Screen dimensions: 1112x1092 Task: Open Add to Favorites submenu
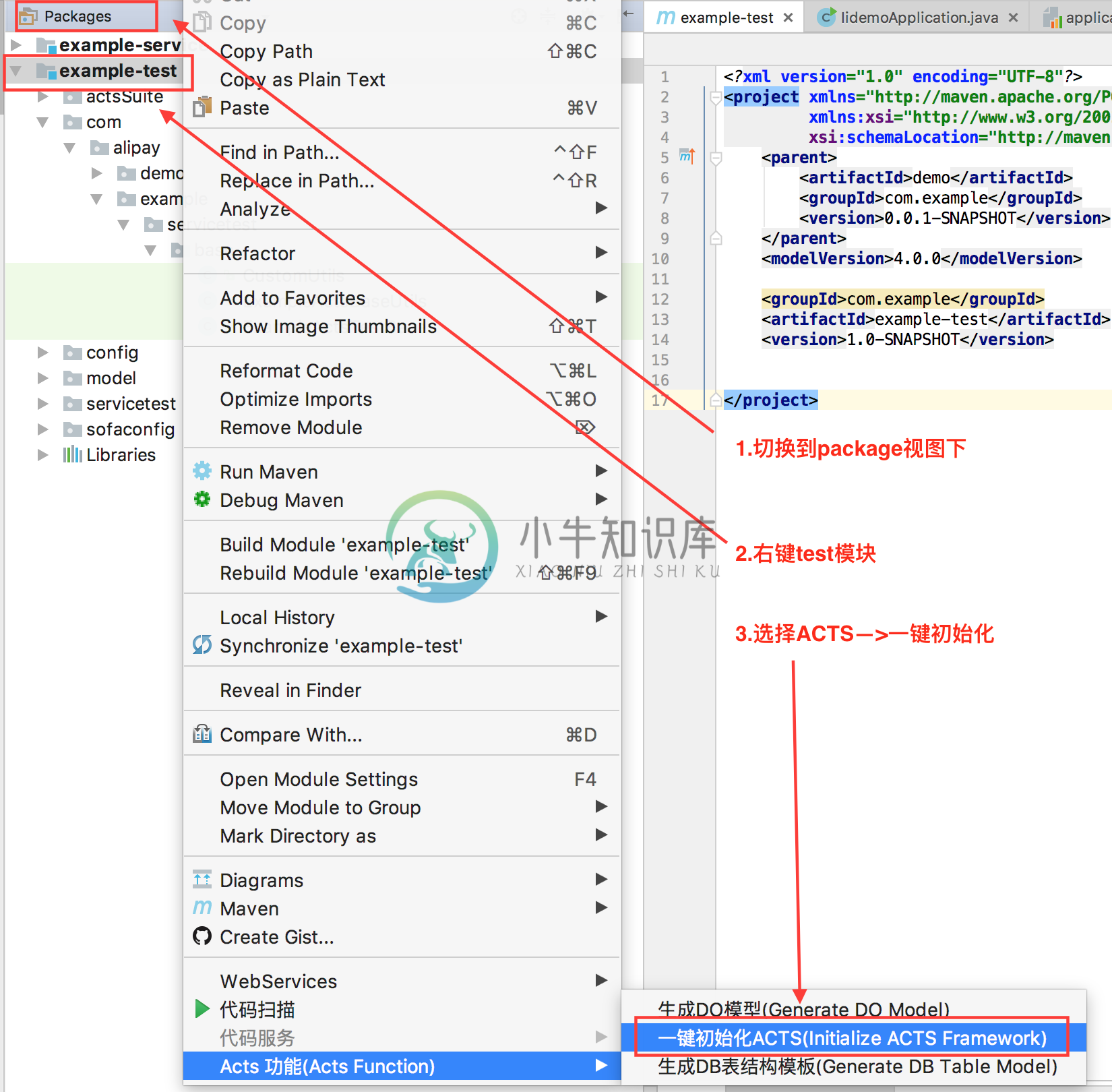tap(402, 298)
